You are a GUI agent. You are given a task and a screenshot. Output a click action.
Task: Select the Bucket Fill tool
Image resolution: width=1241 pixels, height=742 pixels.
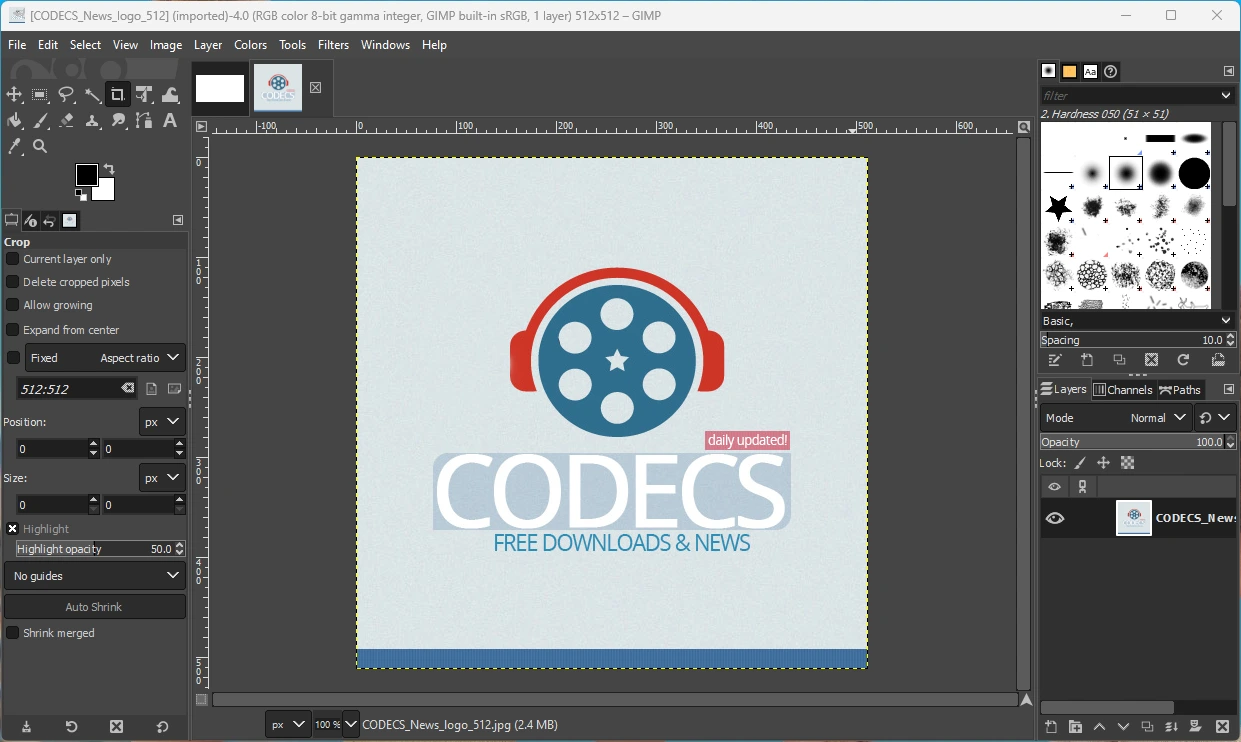coord(14,121)
